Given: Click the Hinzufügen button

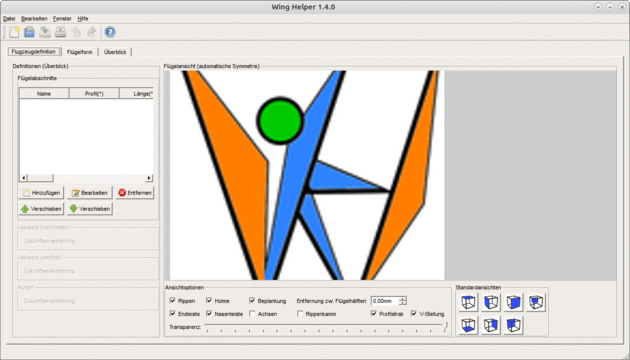Looking at the screenshot, I should [x=42, y=193].
